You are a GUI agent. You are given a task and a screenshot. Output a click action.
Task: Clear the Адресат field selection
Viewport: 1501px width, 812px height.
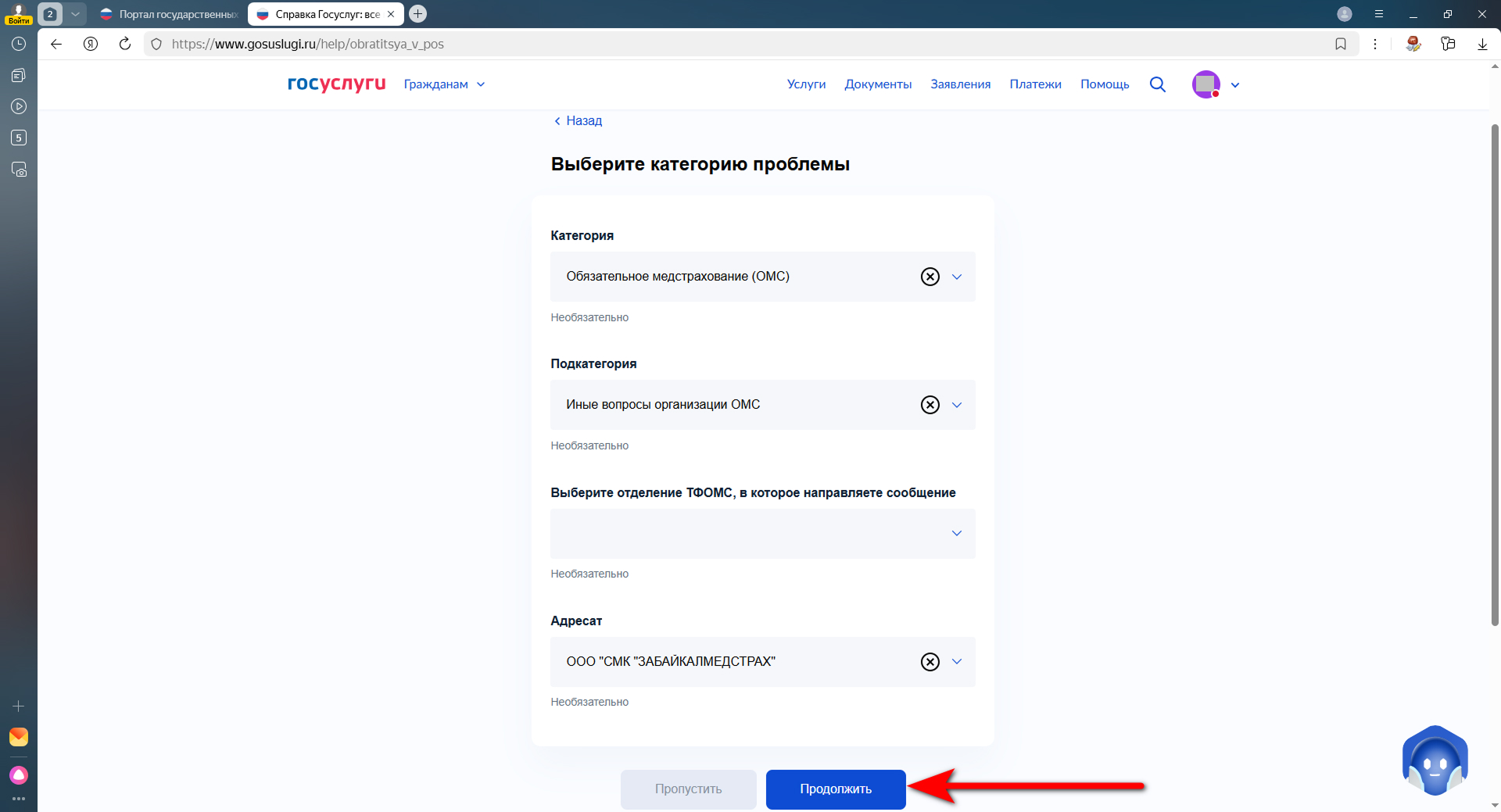930,662
